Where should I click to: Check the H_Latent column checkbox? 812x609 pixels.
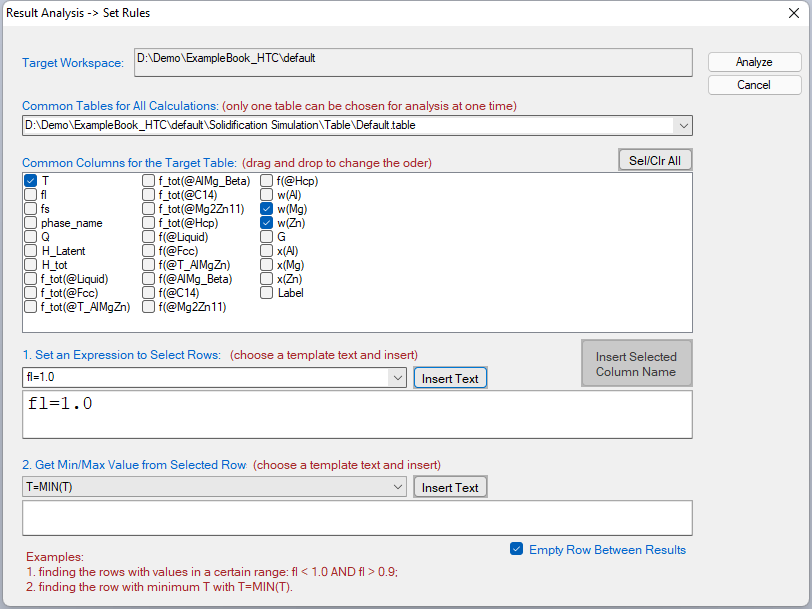click(x=29, y=250)
